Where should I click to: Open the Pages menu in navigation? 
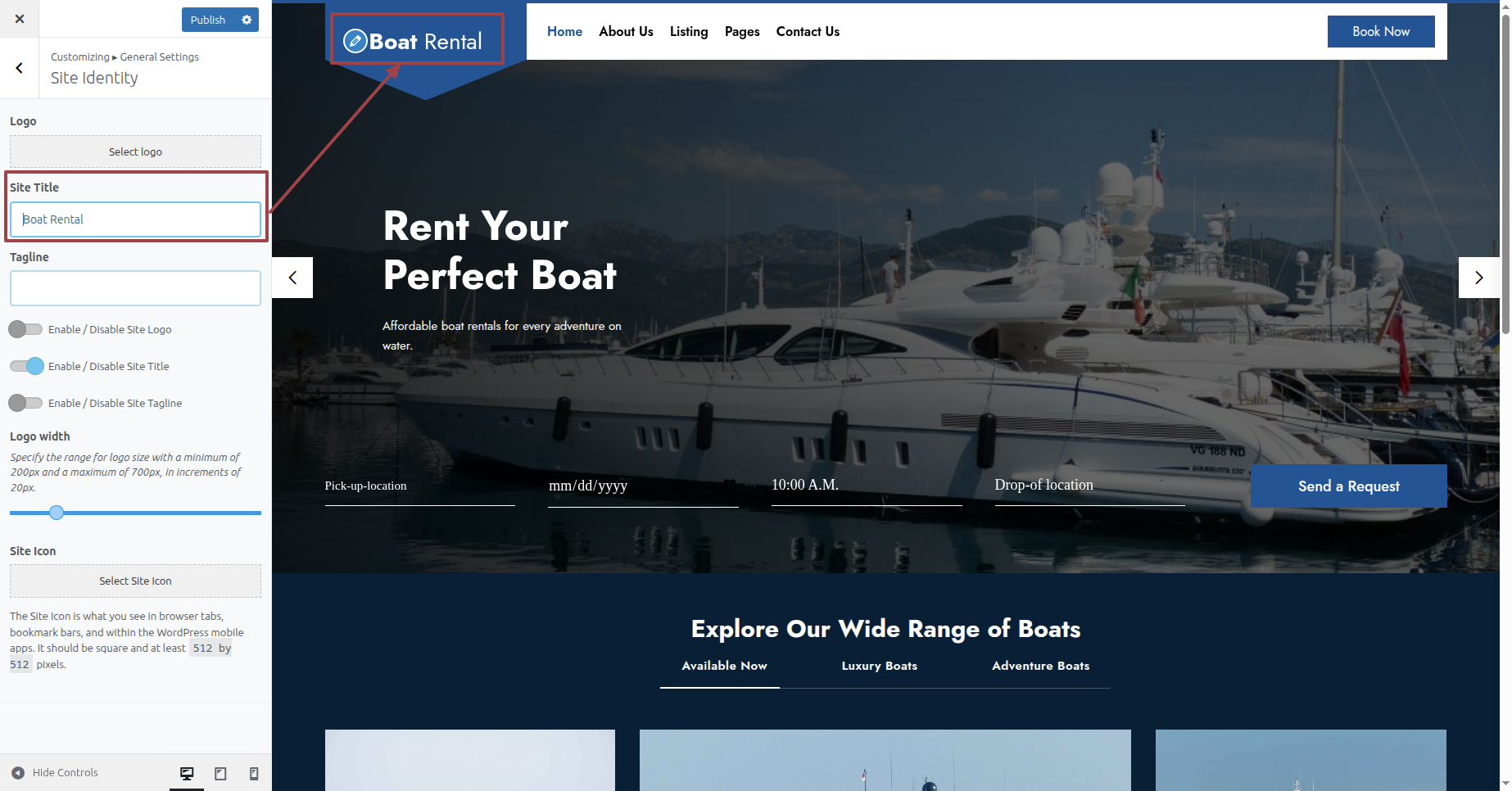[741, 32]
